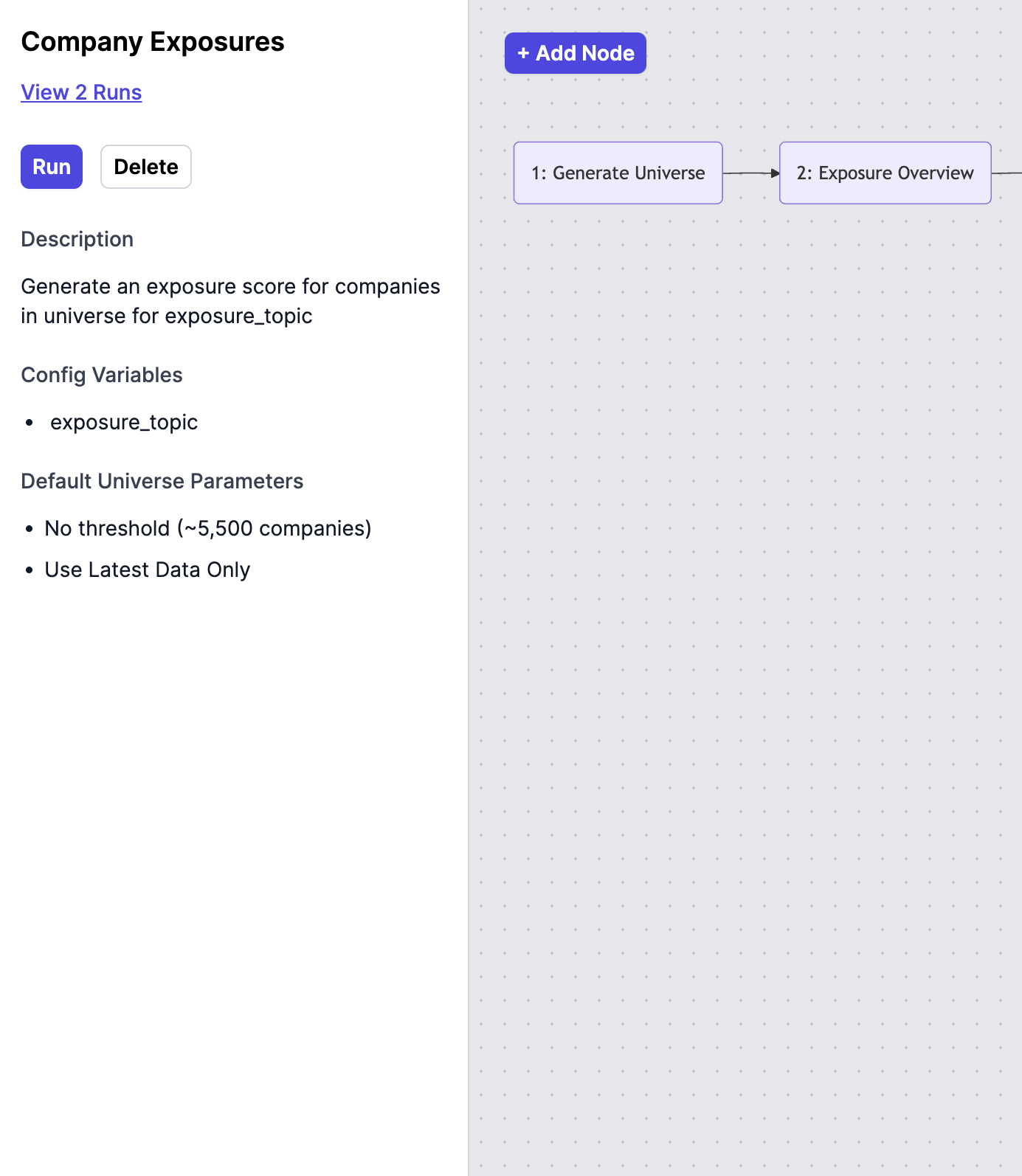Select the Generate Universe node

click(618, 173)
